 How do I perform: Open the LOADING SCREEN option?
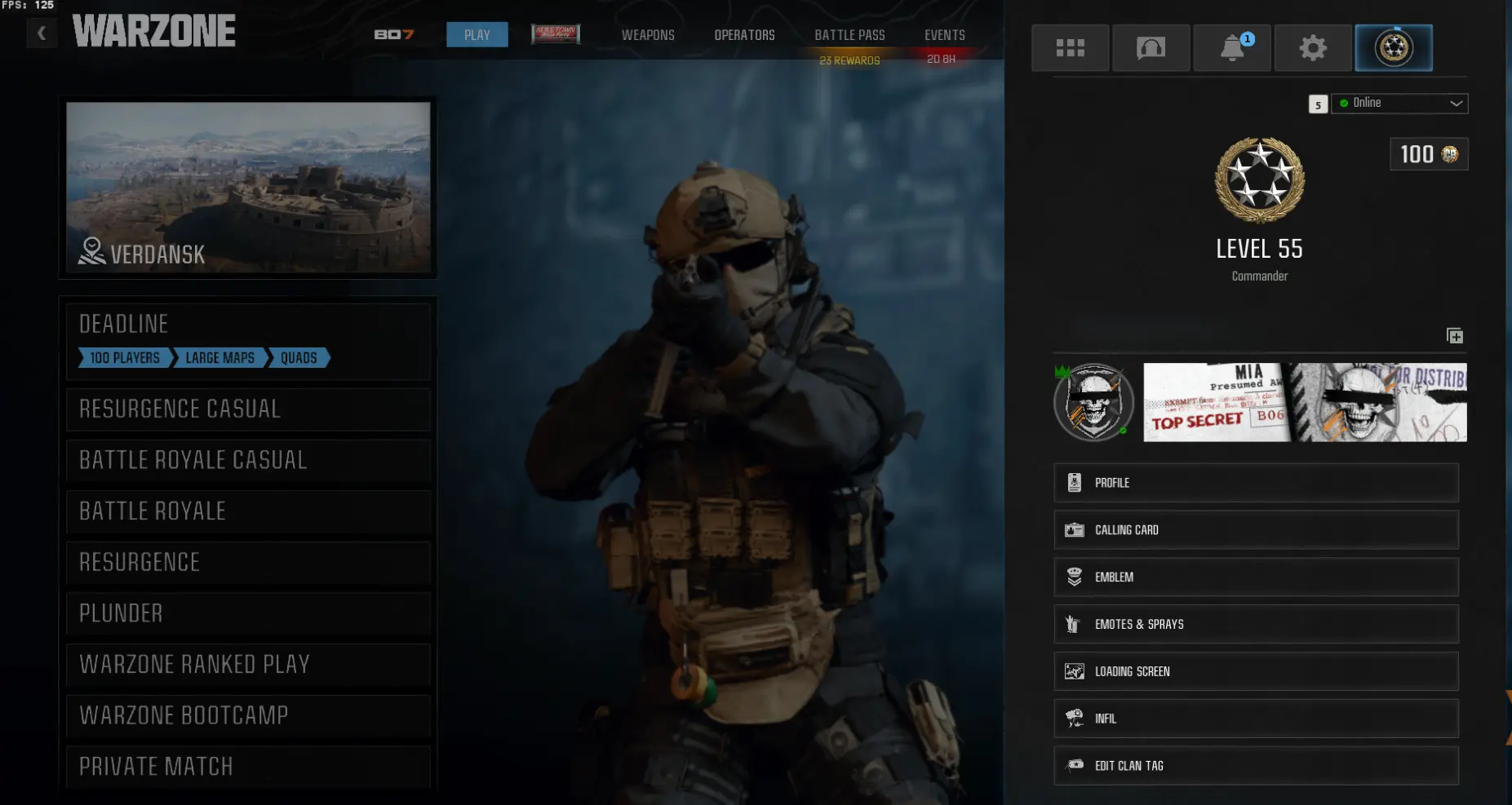[1257, 671]
